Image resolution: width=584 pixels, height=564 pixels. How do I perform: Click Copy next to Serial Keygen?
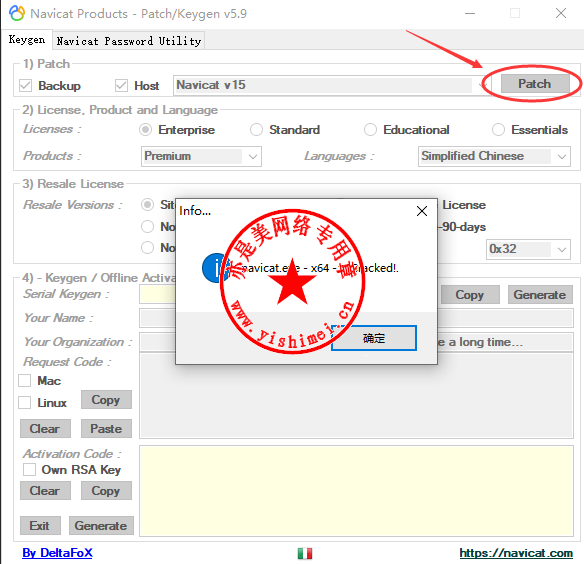(x=470, y=295)
